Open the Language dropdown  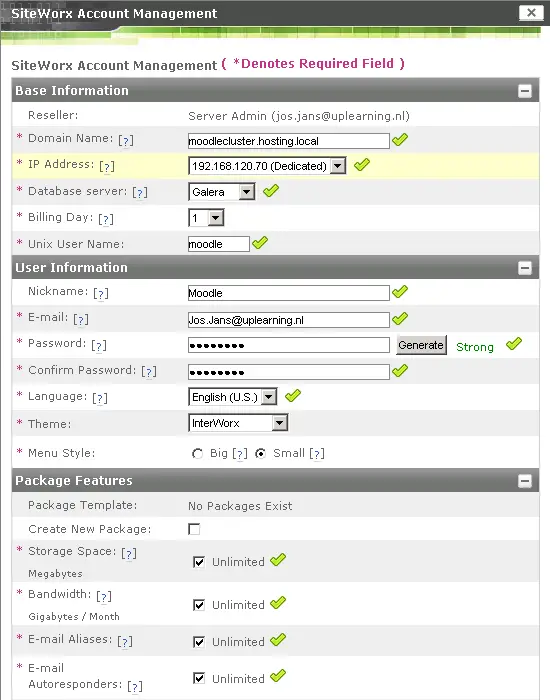(x=233, y=397)
